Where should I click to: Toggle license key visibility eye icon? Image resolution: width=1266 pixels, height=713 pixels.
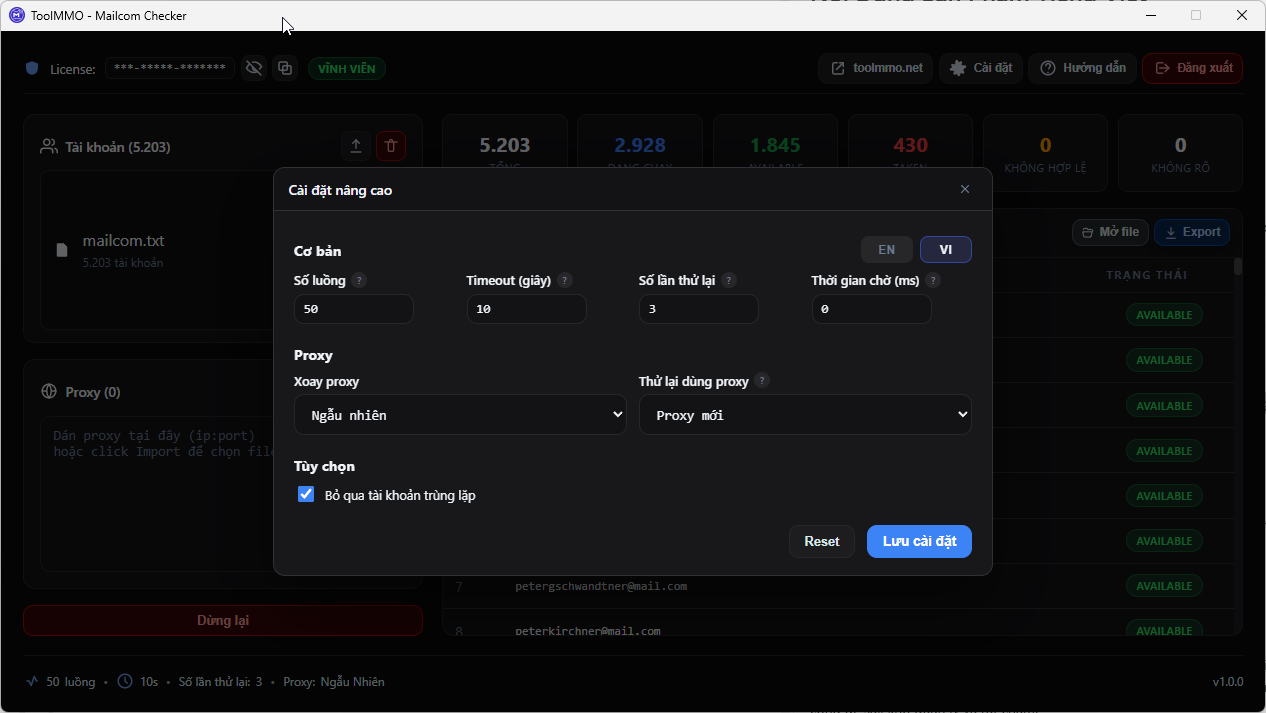point(254,68)
